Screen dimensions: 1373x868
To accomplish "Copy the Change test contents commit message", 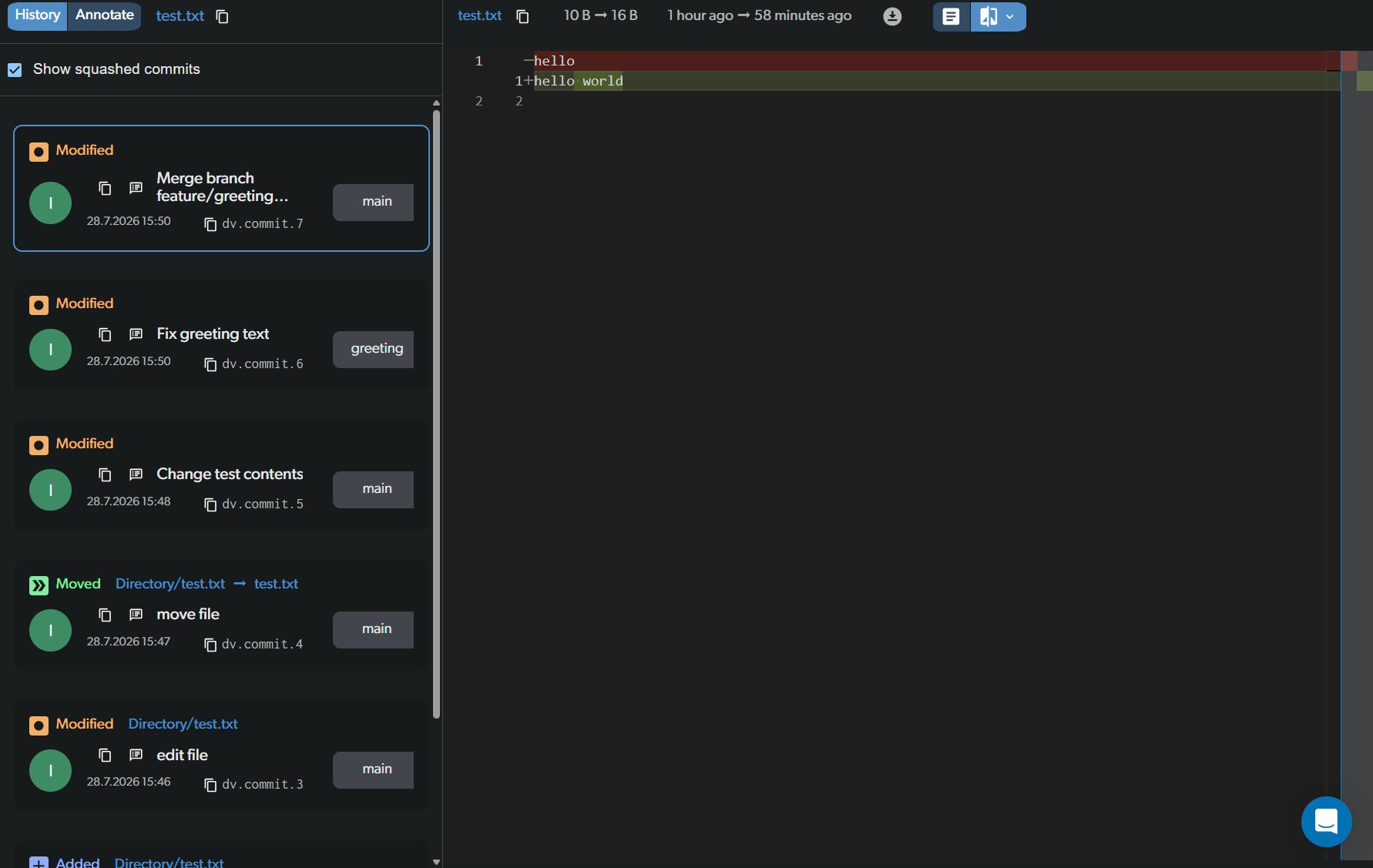I will pos(105,474).
